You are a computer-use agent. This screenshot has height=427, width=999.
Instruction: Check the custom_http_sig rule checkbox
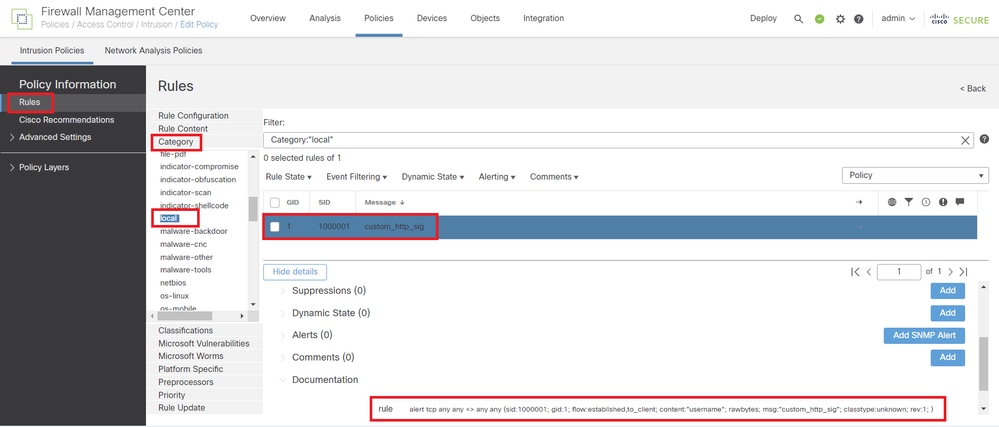[x=275, y=226]
